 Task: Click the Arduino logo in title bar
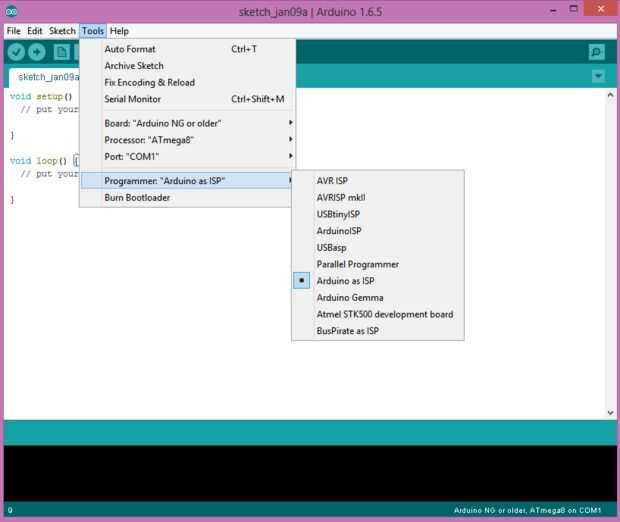11,11
